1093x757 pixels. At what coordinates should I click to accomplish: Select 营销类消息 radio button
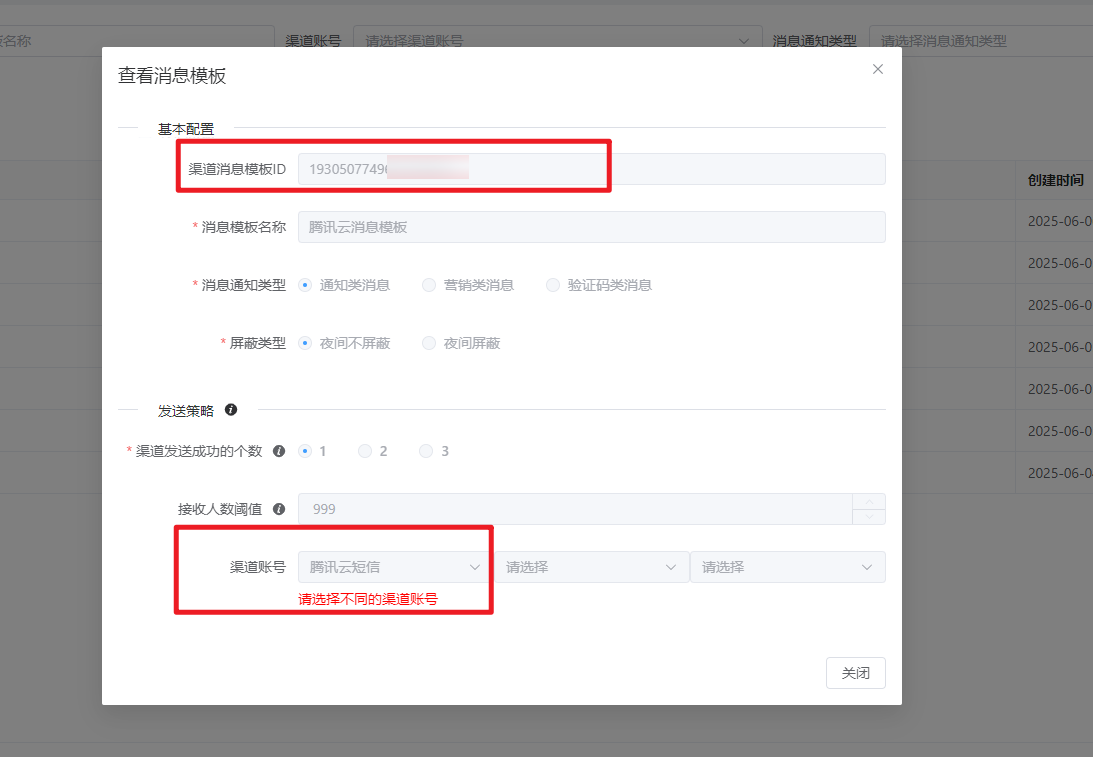pyautogui.click(x=429, y=285)
